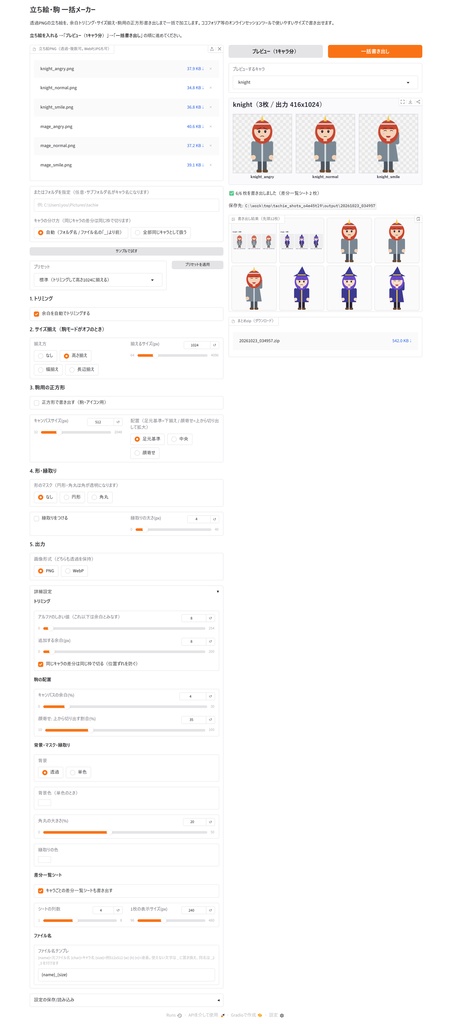This screenshot has width=452, height=1024.
Task: Click 揃えるサイズ slider track
Action: (172, 355)
